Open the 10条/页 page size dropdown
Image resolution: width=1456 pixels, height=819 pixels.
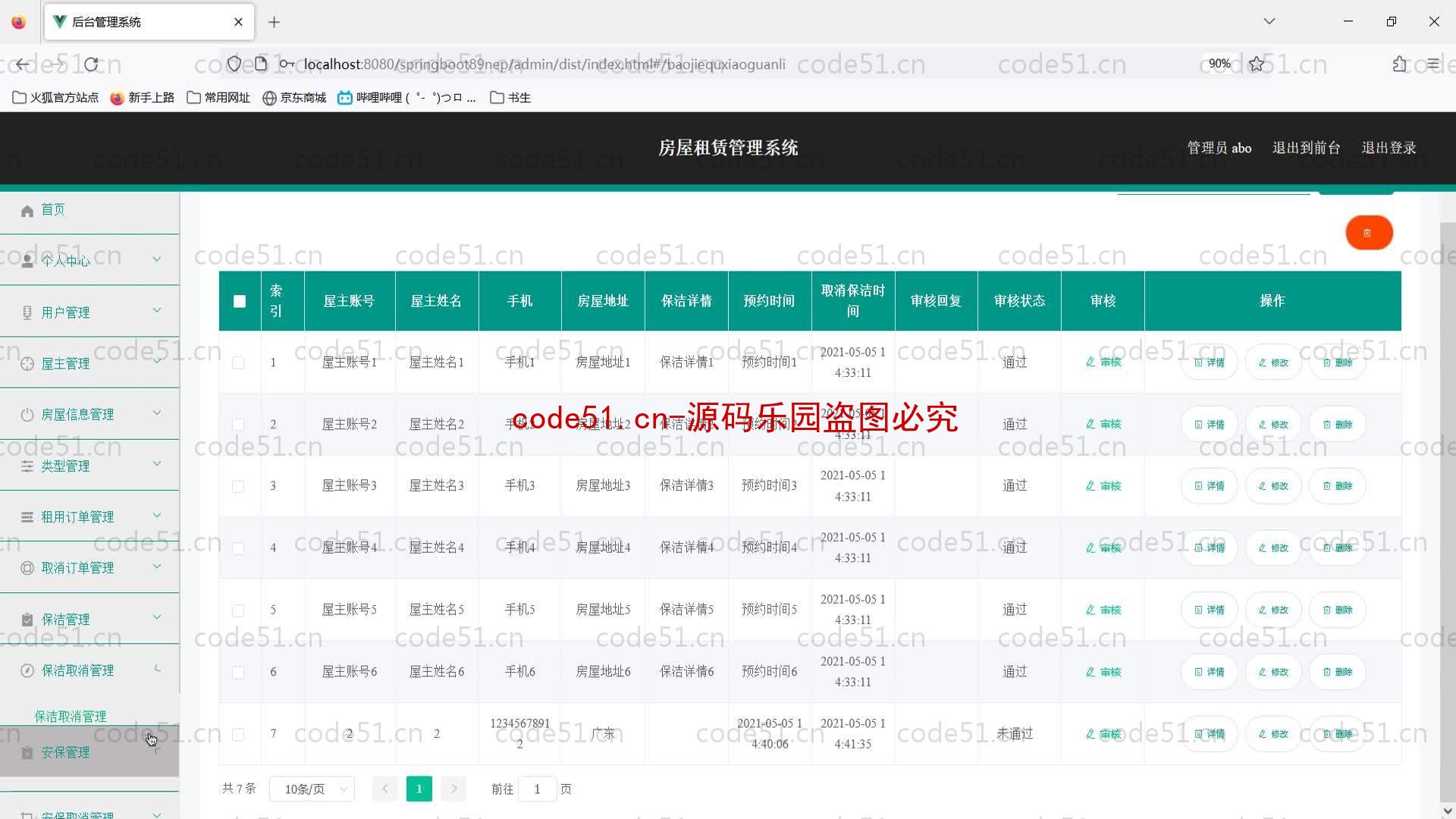(312, 789)
